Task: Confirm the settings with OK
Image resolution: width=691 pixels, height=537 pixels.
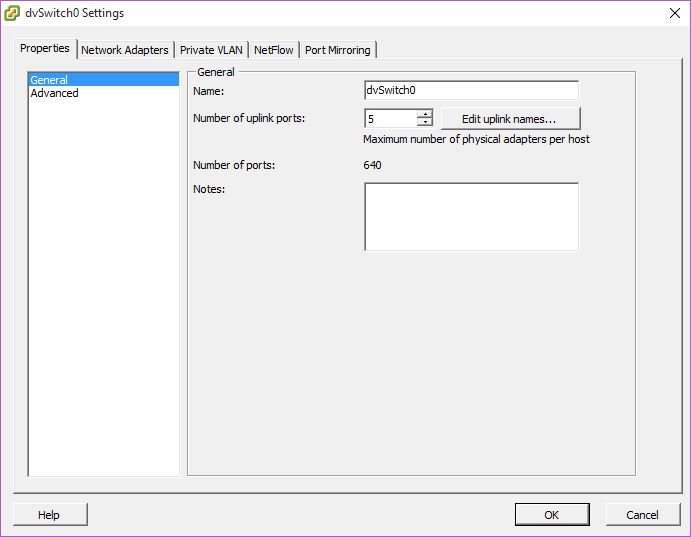Action: [x=551, y=515]
